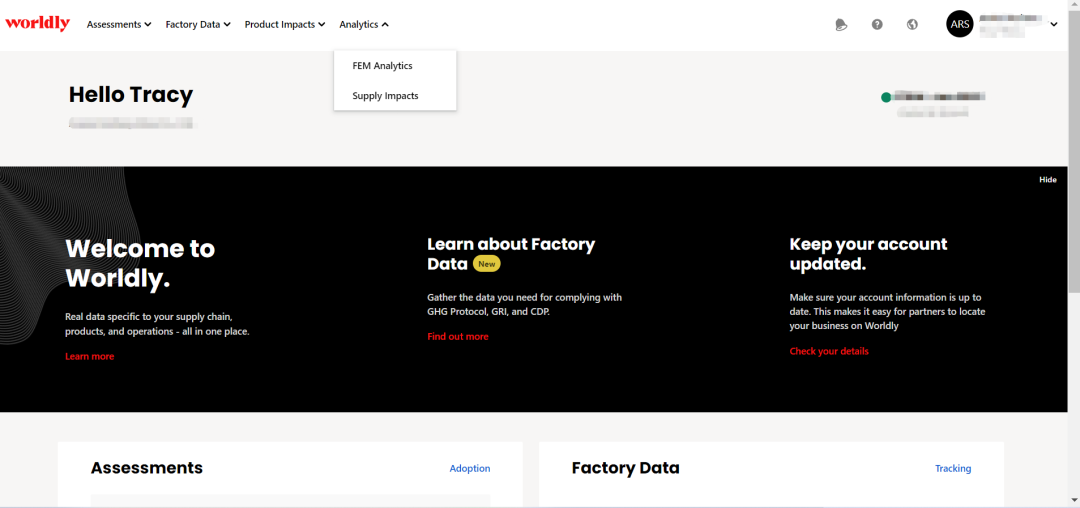This screenshot has width=1080, height=508.
Task: Click the green status dot
Action: point(886,97)
